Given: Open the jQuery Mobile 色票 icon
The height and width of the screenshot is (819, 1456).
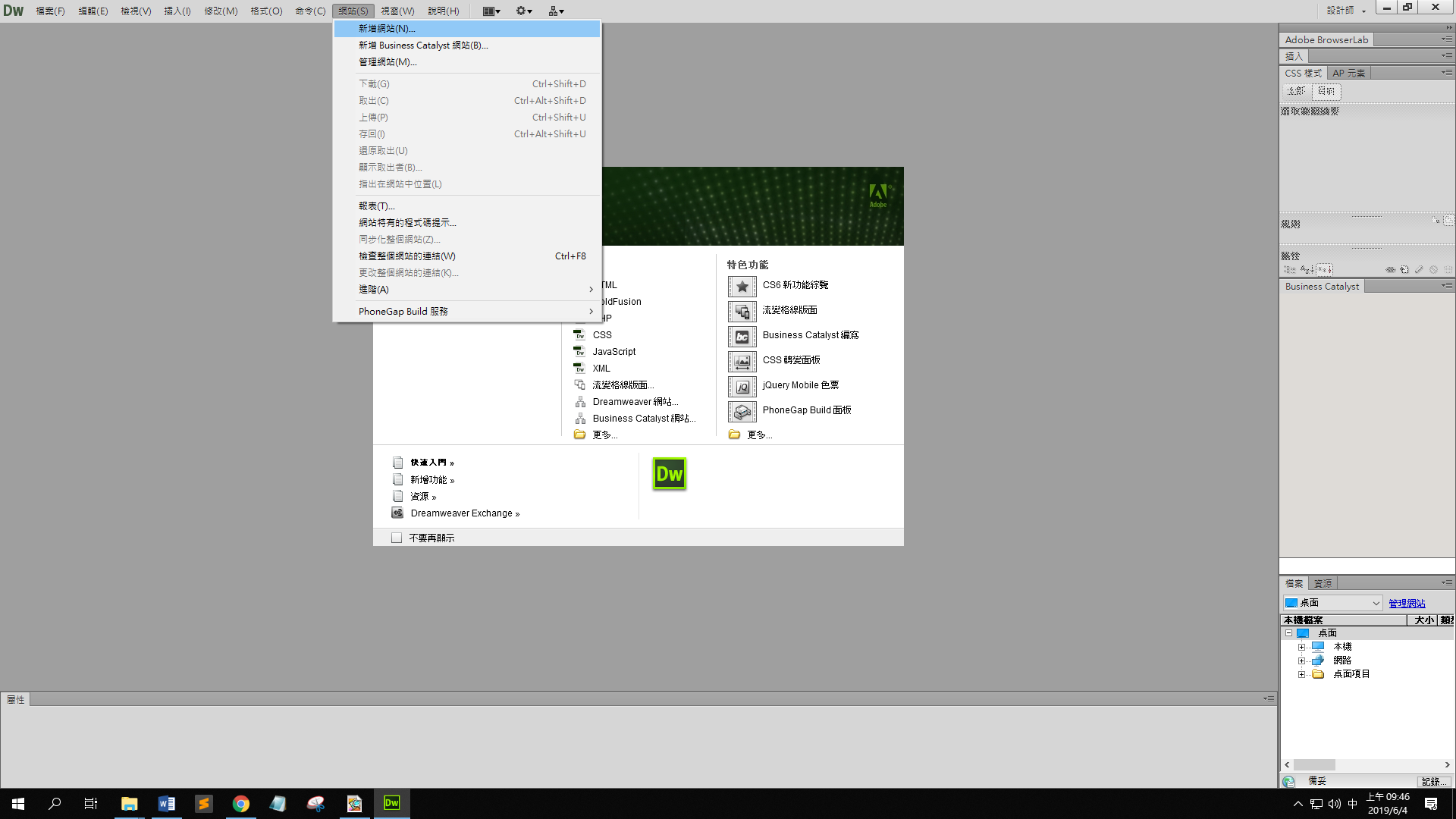Looking at the screenshot, I should click(742, 386).
